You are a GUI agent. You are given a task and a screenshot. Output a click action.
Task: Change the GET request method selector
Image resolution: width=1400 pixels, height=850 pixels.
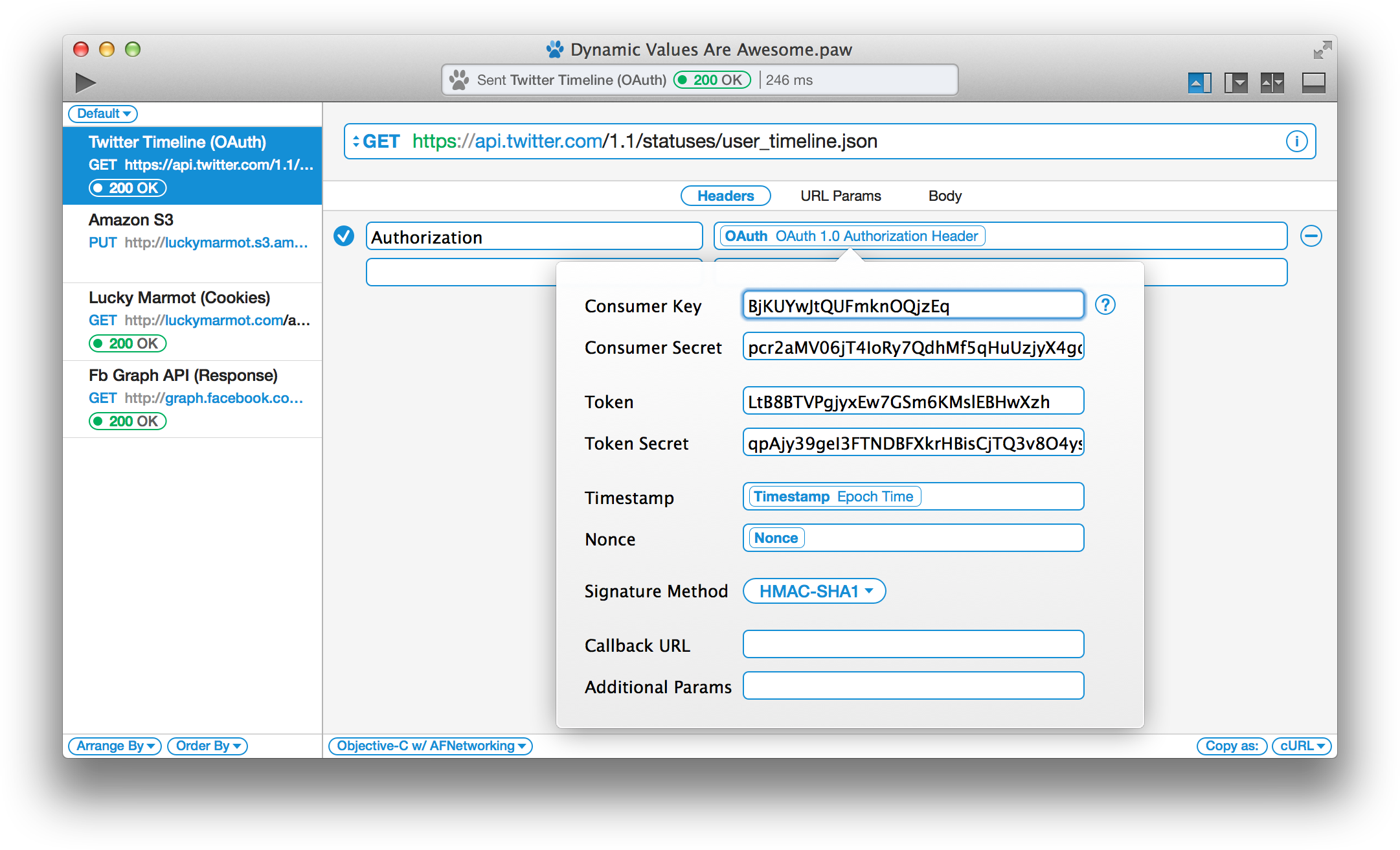click(376, 141)
